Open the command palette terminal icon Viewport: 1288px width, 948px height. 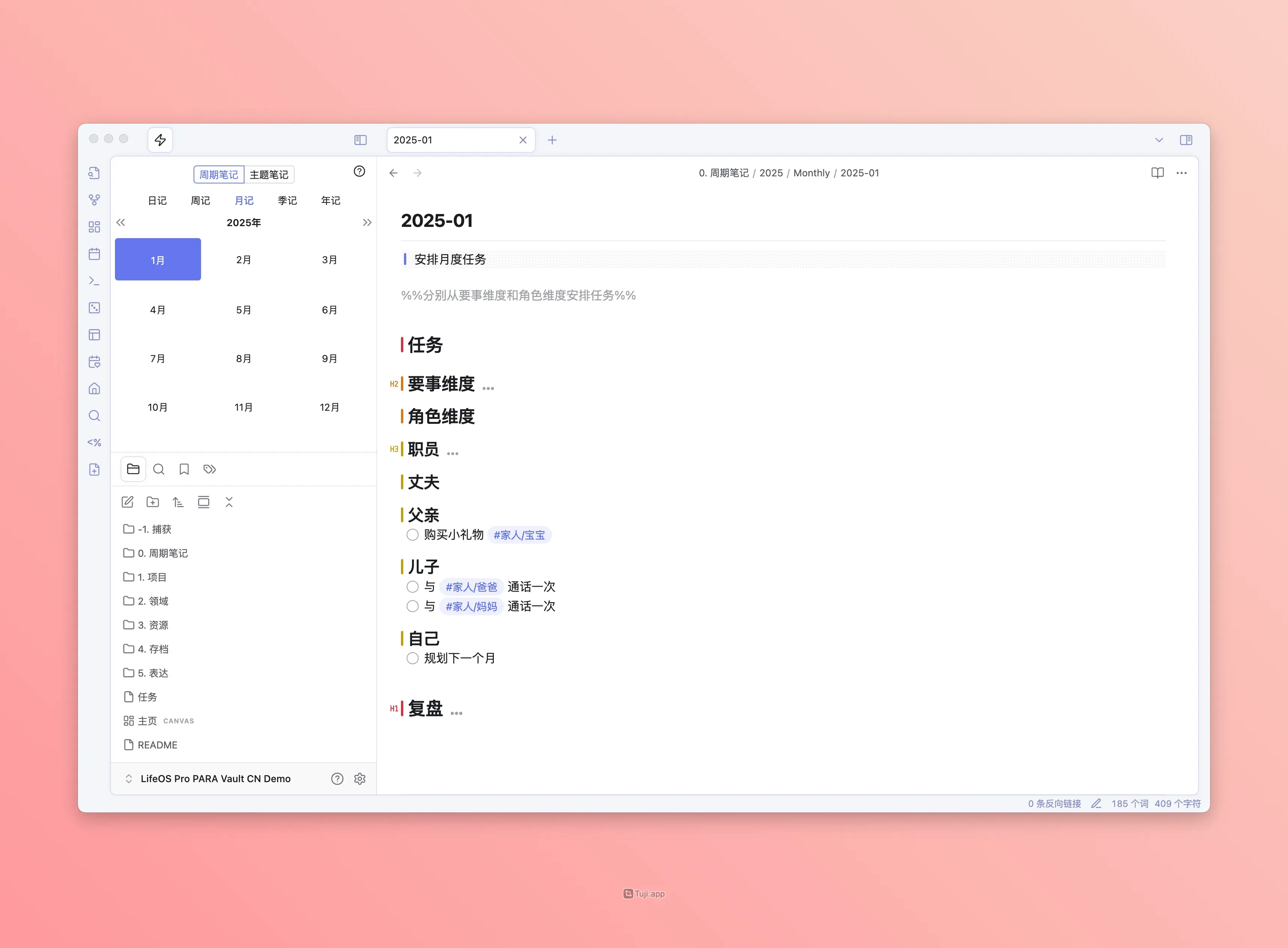(x=95, y=280)
